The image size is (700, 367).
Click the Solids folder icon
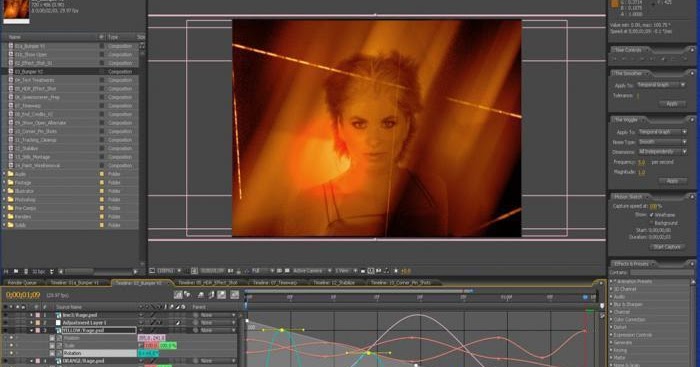(11, 225)
